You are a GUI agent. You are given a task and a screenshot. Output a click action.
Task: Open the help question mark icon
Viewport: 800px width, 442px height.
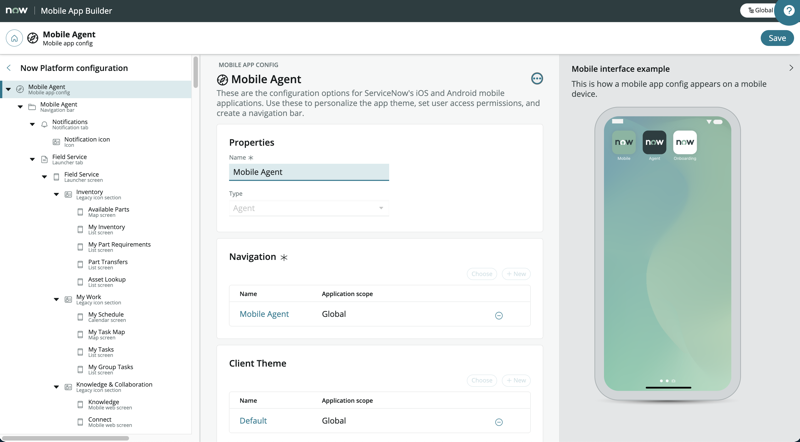coord(788,10)
